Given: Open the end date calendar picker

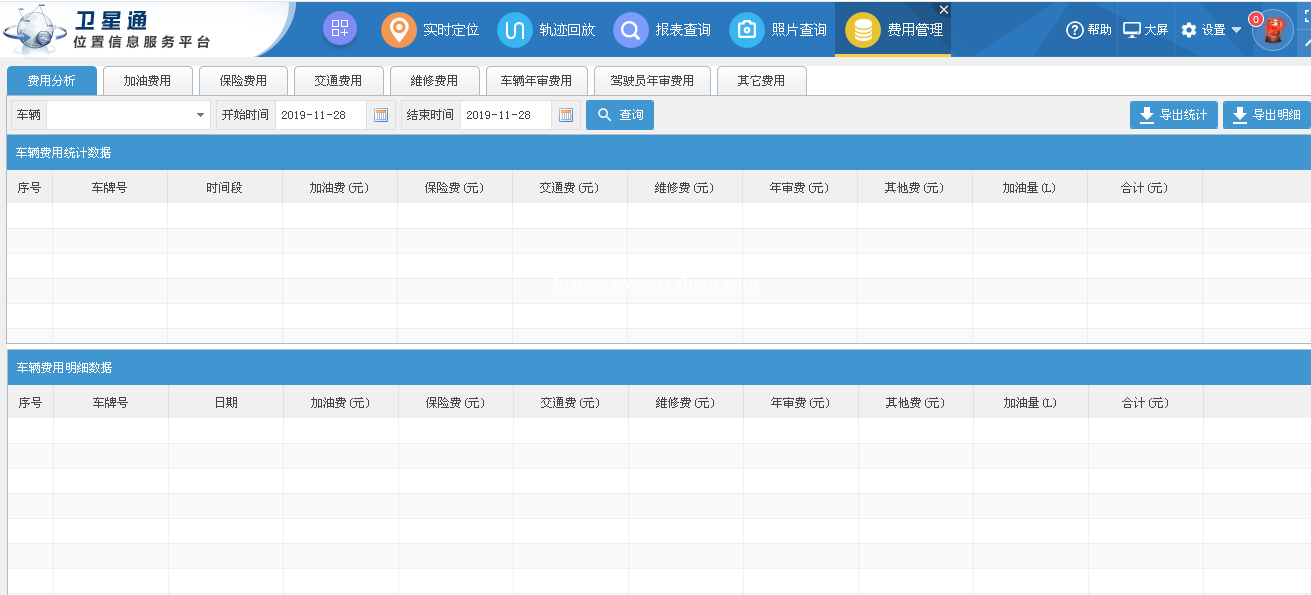Looking at the screenshot, I should point(566,115).
